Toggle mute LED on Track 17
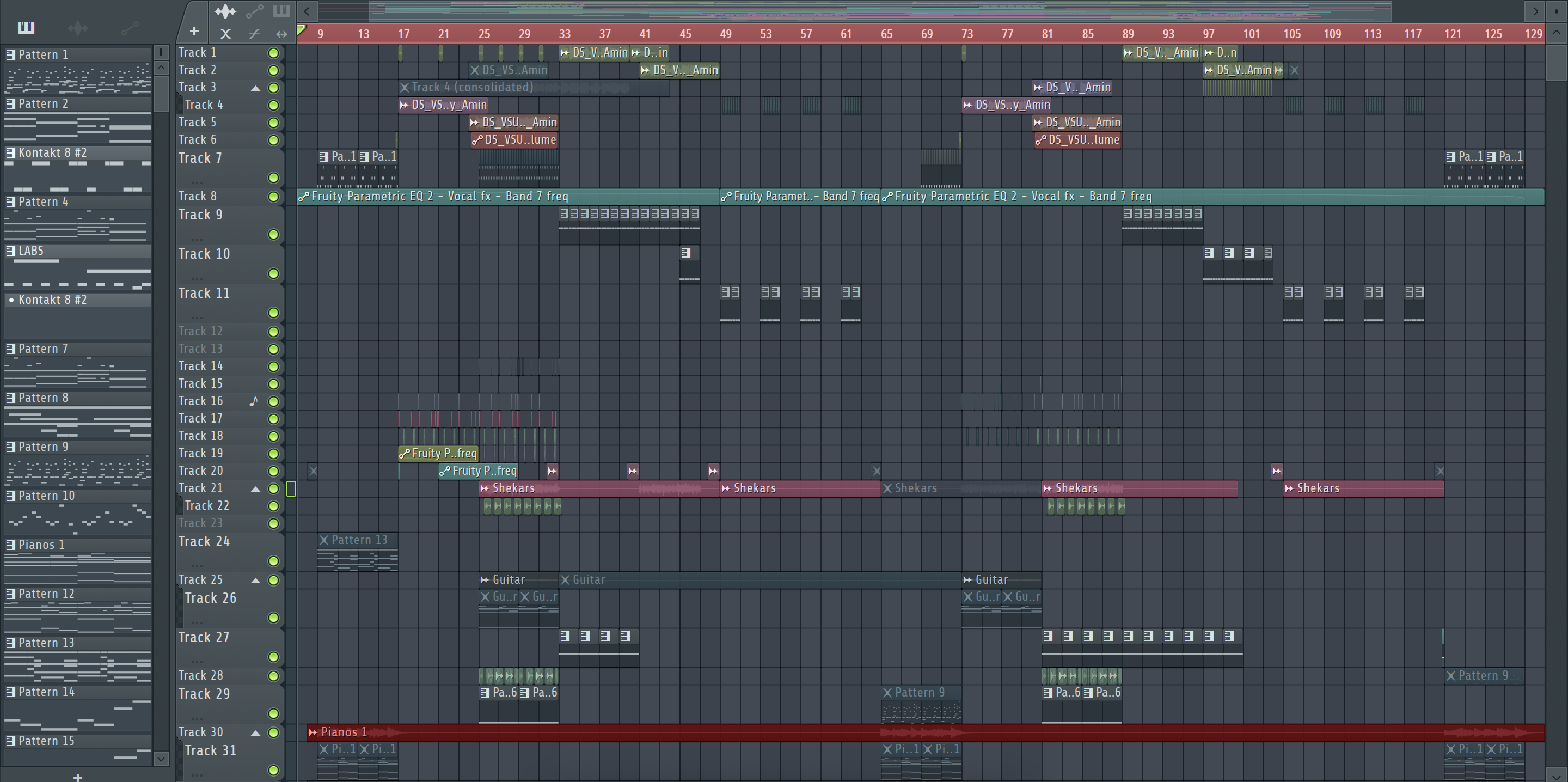Image resolution: width=1568 pixels, height=782 pixels. pos(274,419)
